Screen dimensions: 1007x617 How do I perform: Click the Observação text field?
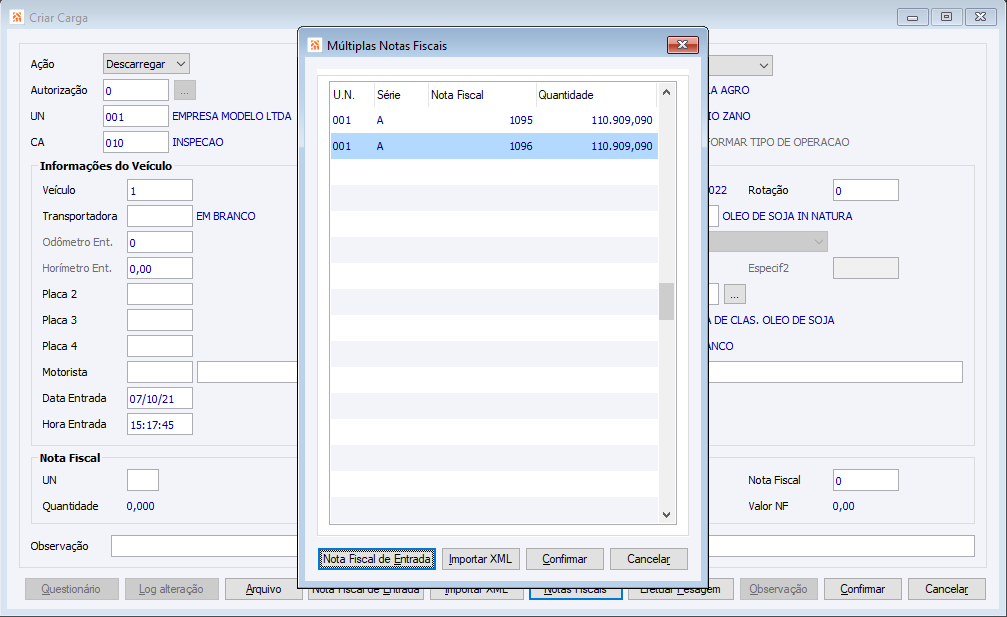(x=543, y=546)
